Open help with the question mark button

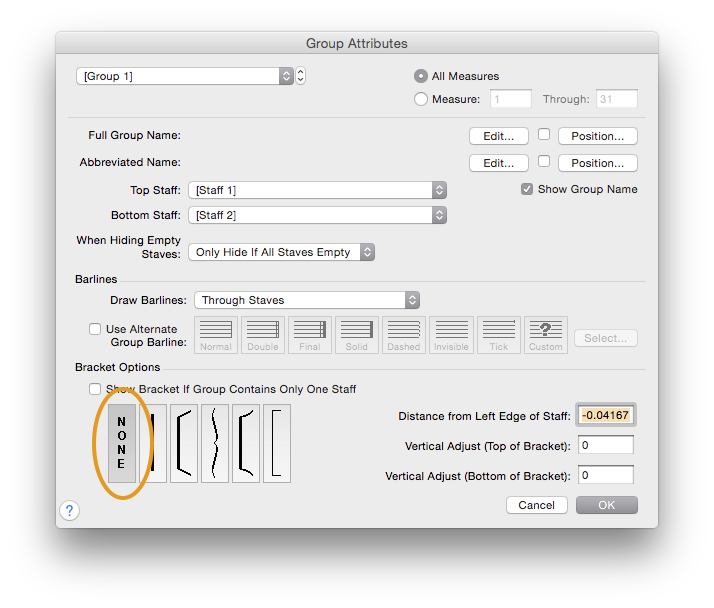coord(69,511)
